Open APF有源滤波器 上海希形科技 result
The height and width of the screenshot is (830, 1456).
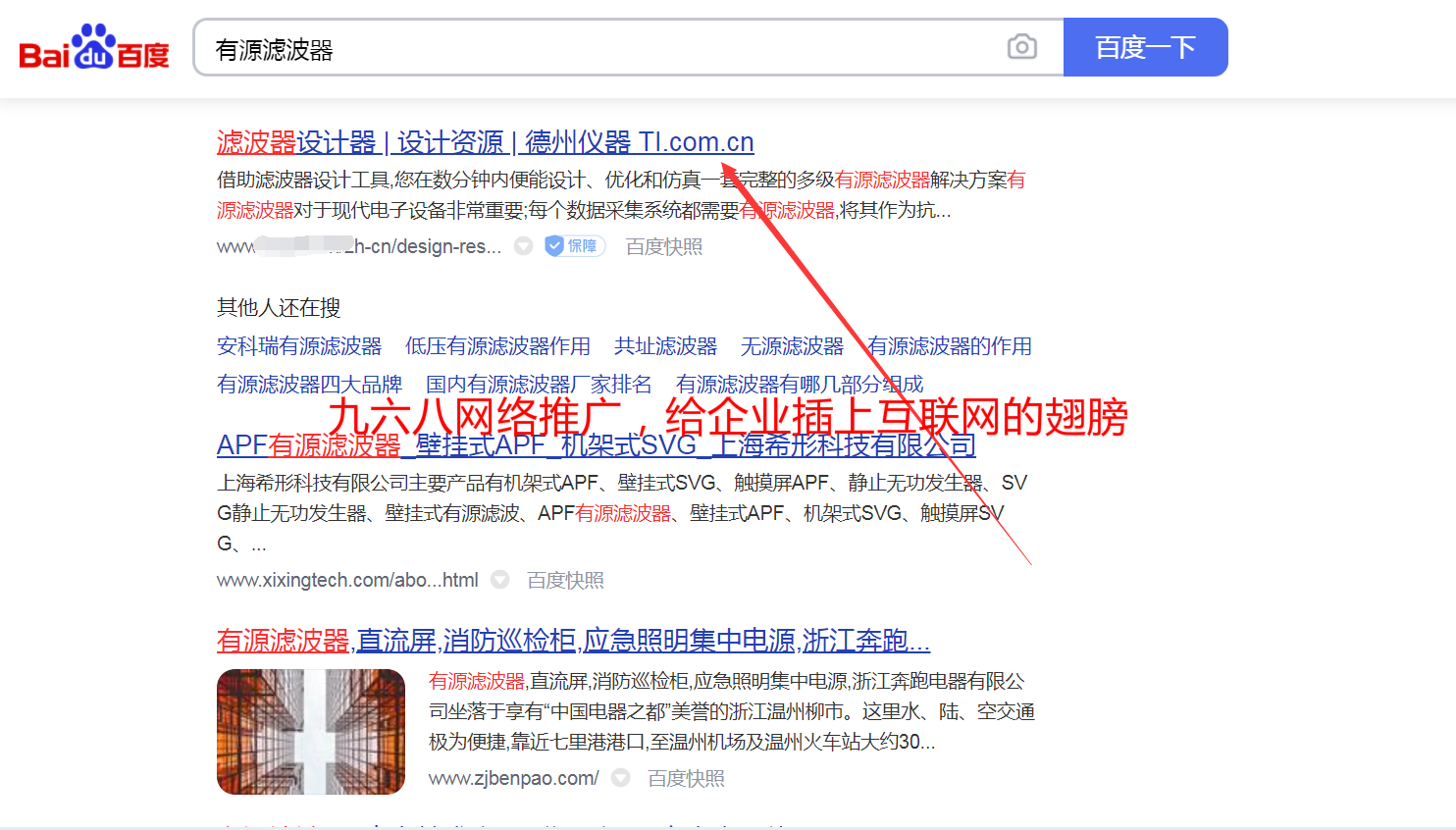point(597,445)
